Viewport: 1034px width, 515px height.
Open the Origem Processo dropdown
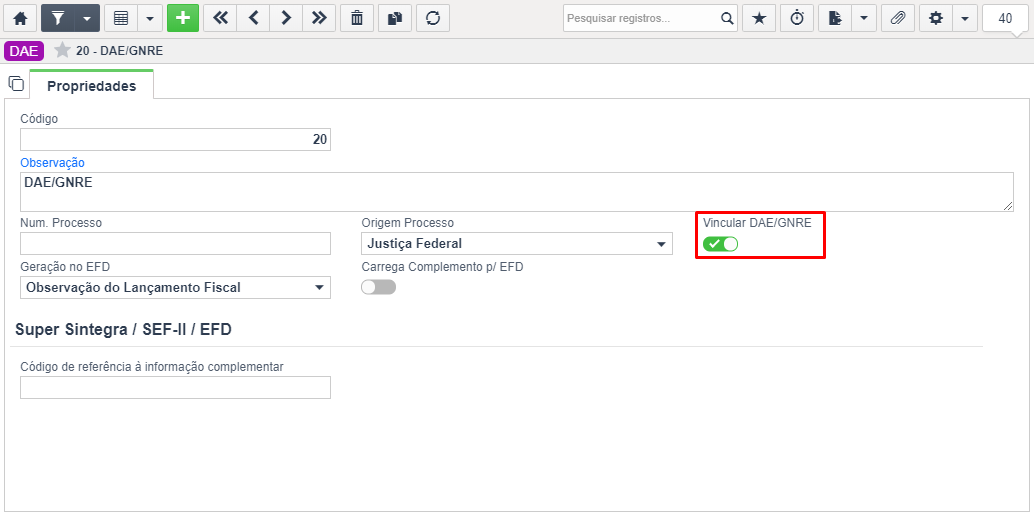click(517, 243)
